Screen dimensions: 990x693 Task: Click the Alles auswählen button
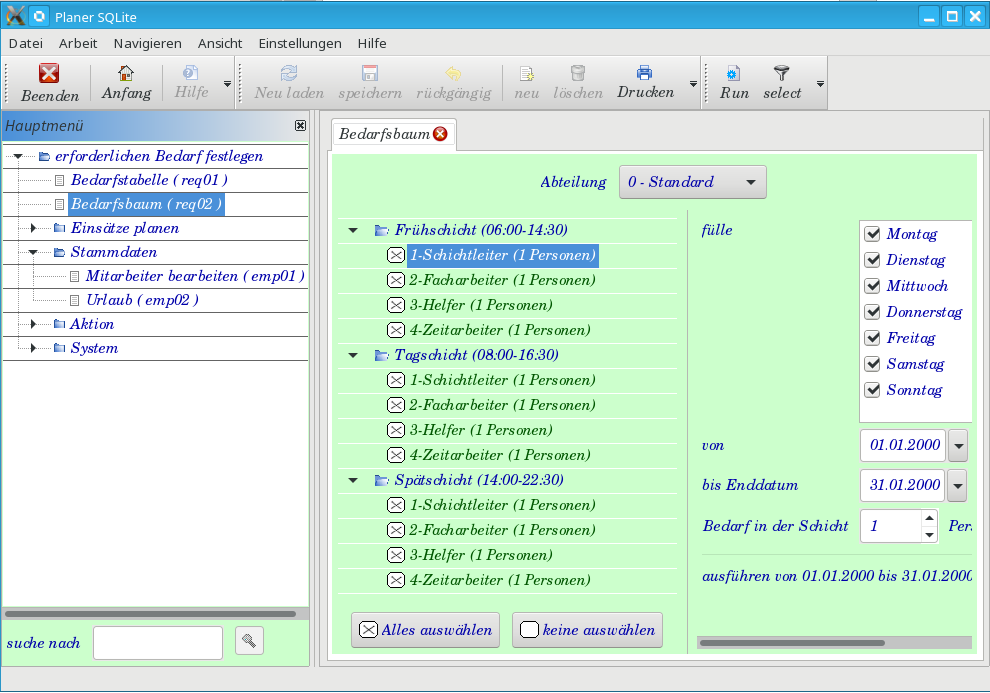pos(426,630)
